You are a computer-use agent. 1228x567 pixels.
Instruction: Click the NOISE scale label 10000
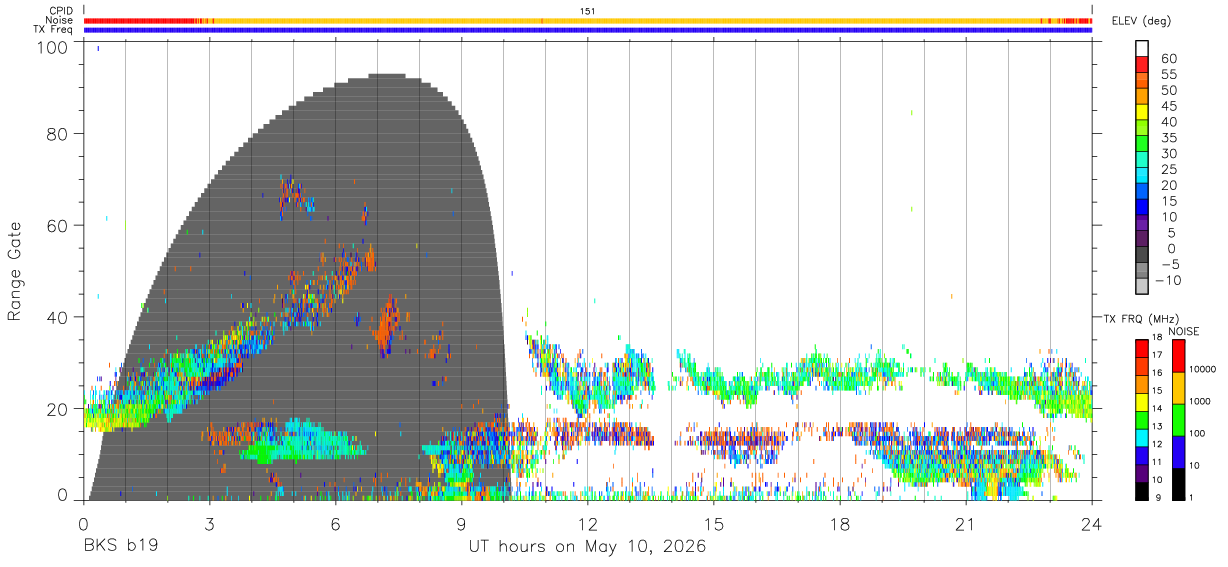tap(1204, 369)
